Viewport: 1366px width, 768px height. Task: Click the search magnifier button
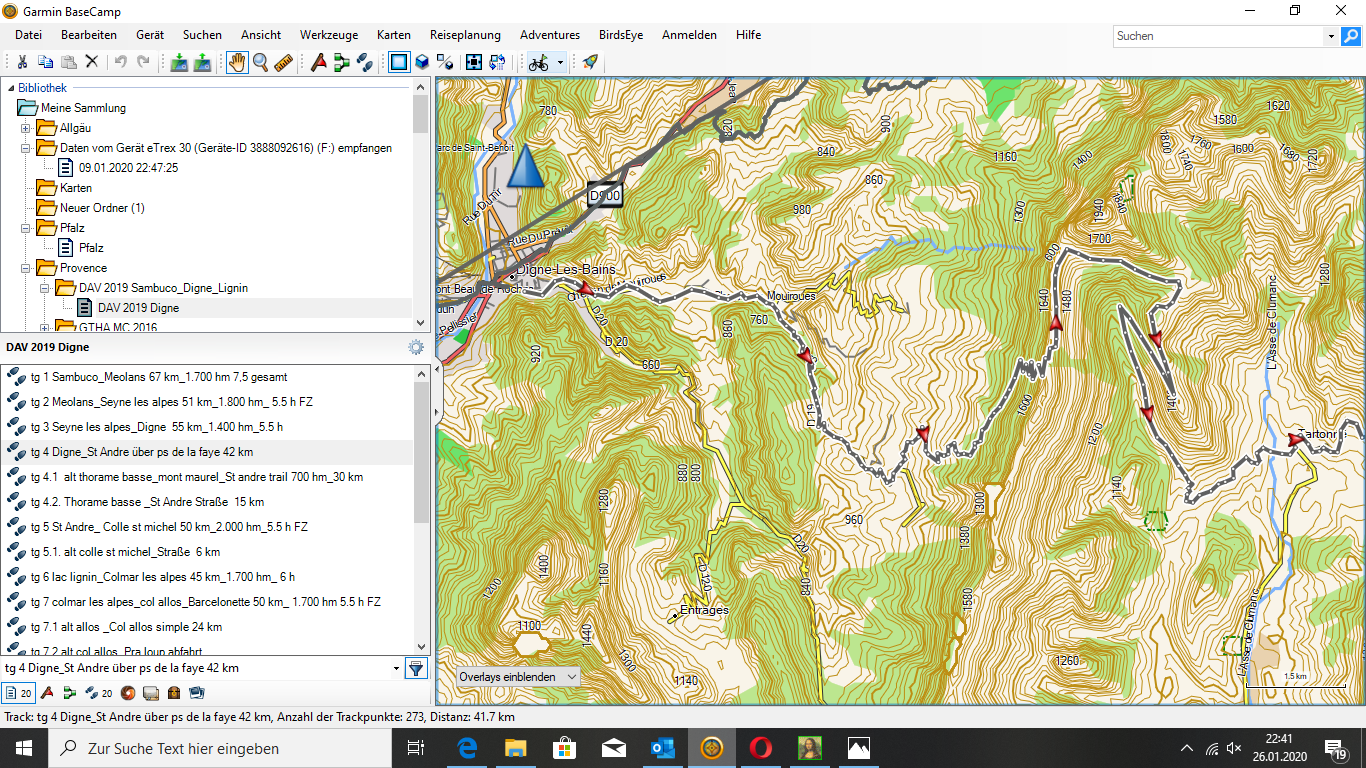pos(1351,36)
